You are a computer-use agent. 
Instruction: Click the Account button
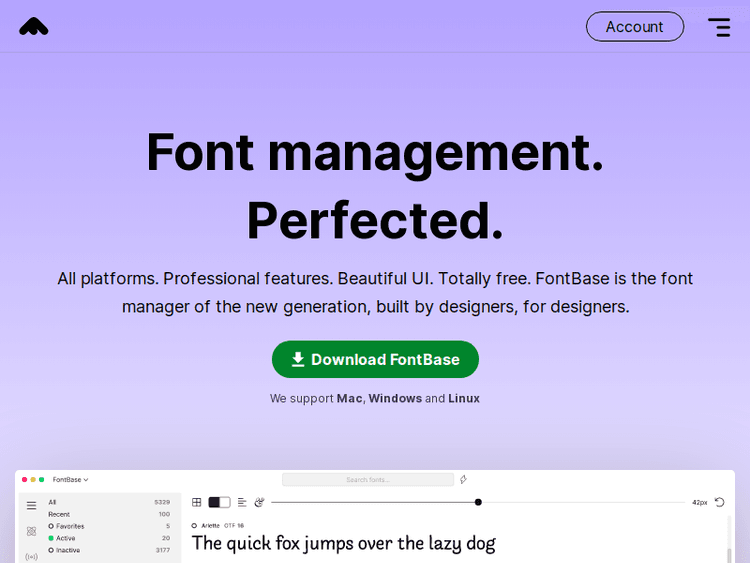click(634, 27)
